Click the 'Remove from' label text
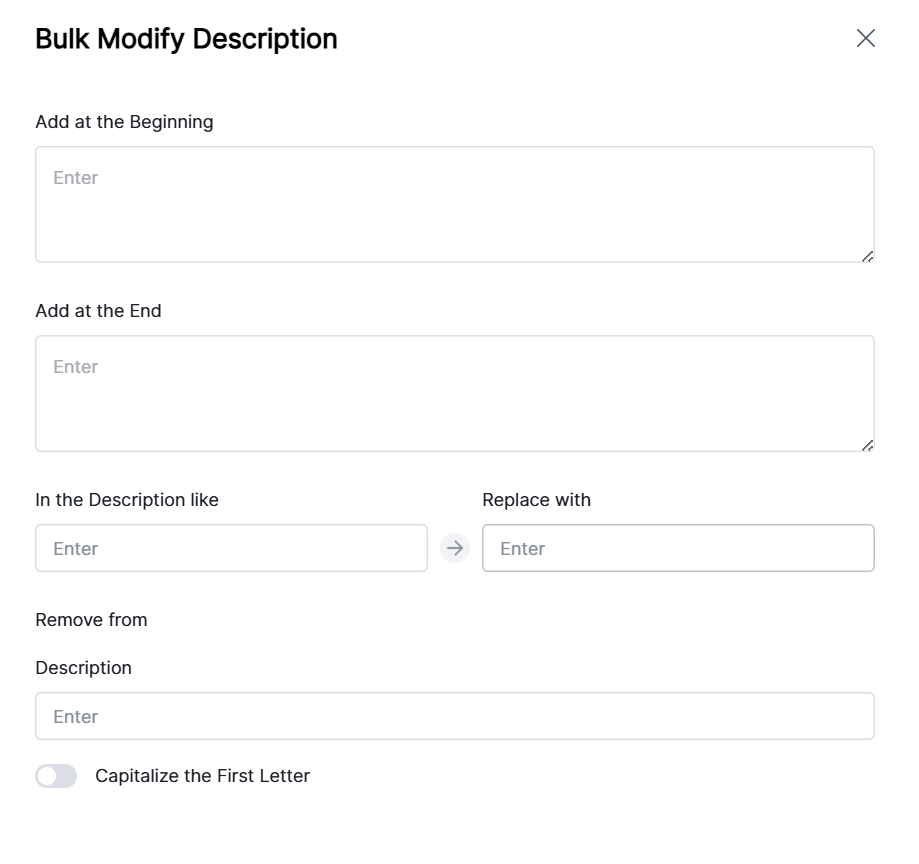 pos(91,620)
